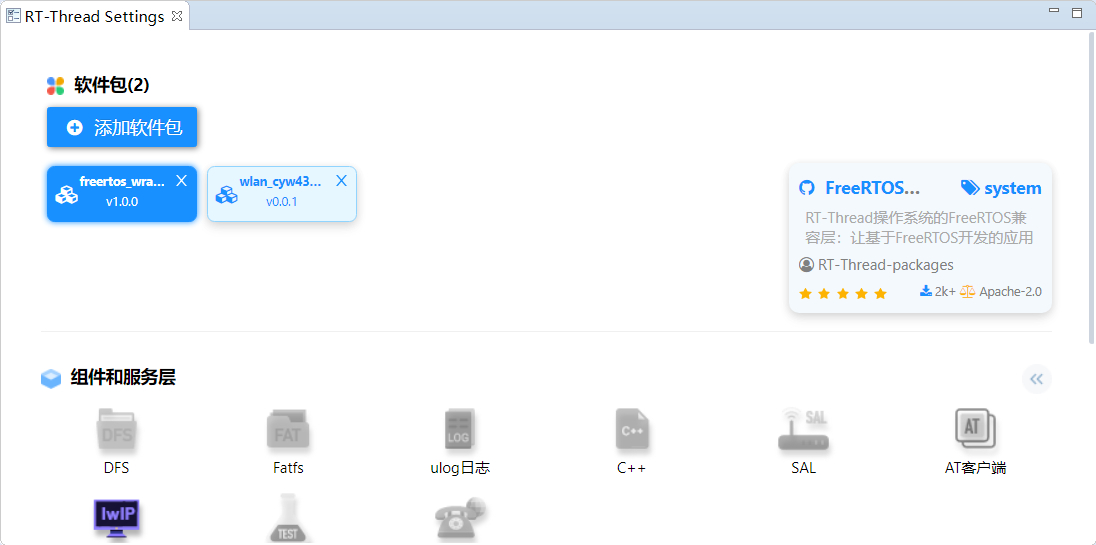Image resolution: width=1096 pixels, height=545 pixels.
Task: Minimize the editor view
Action: pyautogui.click(x=1054, y=10)
